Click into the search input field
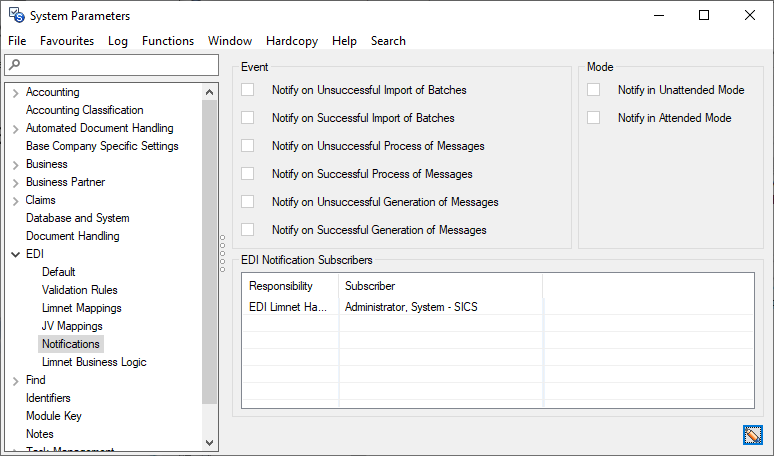The image size is (774, 456). (120, 65)
